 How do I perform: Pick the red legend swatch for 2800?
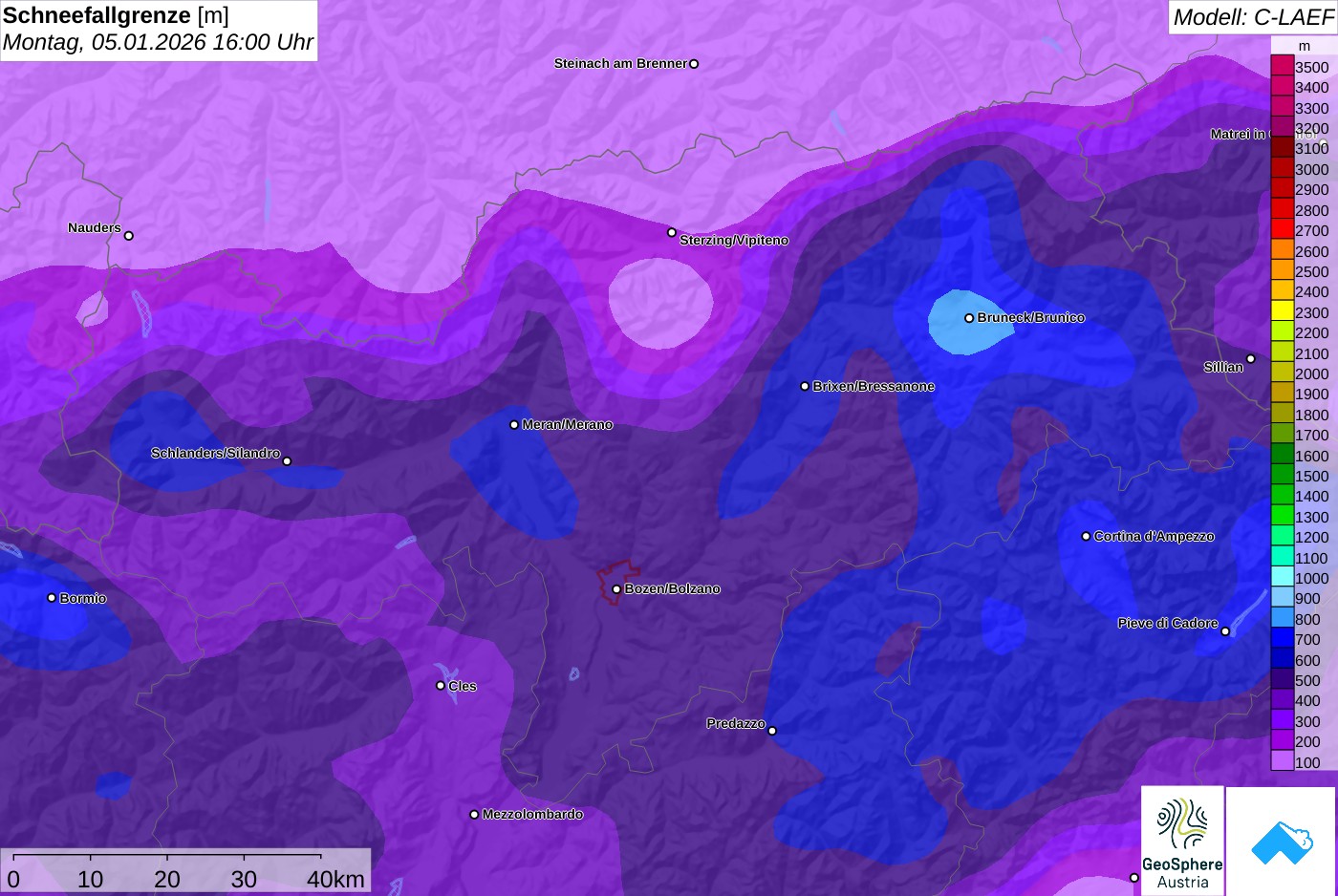click(1282, 209)
